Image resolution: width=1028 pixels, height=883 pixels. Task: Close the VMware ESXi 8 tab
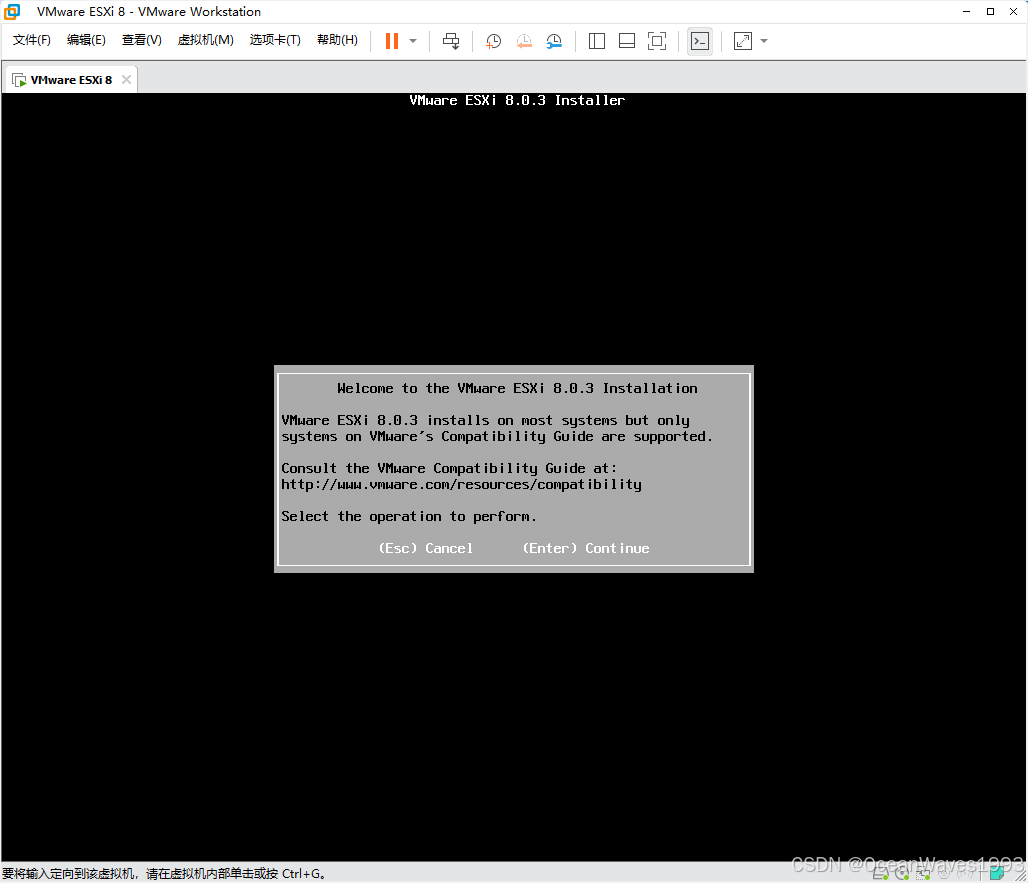click(x=127, y=80)
